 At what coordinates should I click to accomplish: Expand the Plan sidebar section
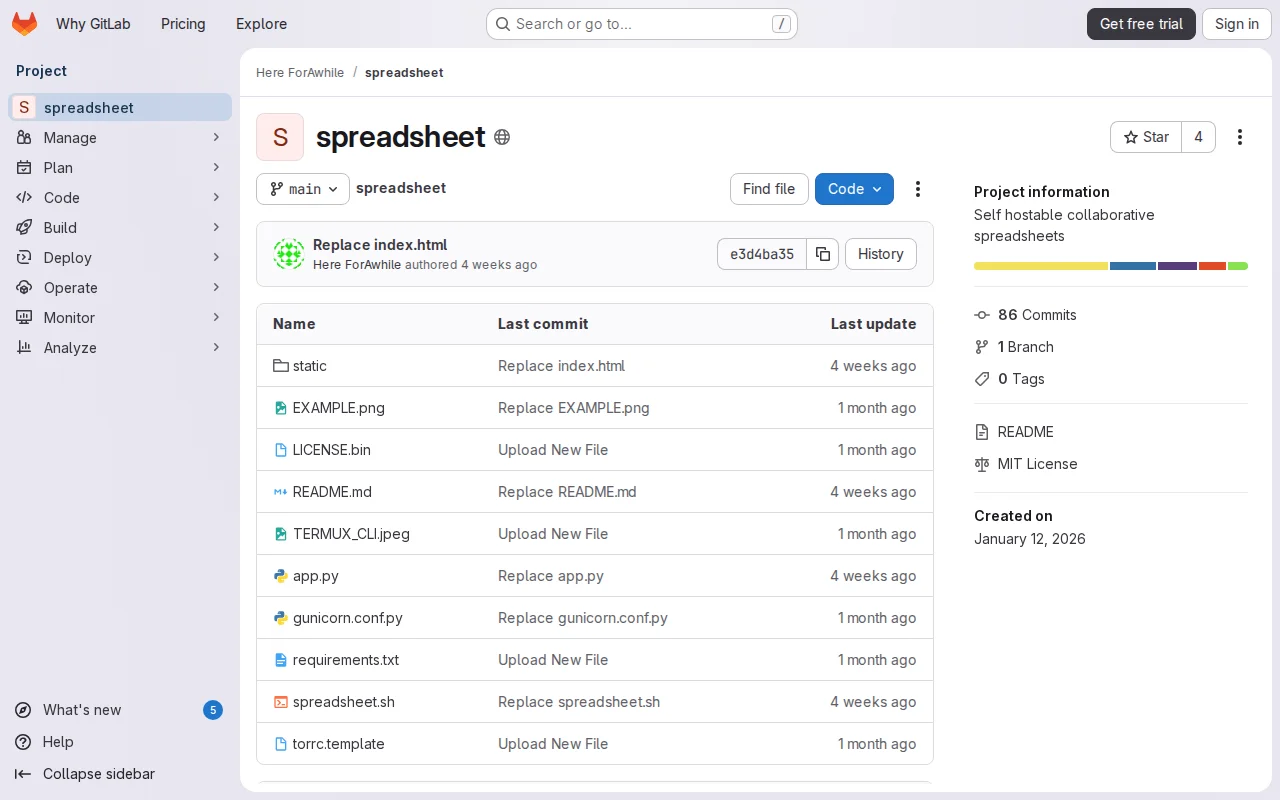click(x=120, y=167)
